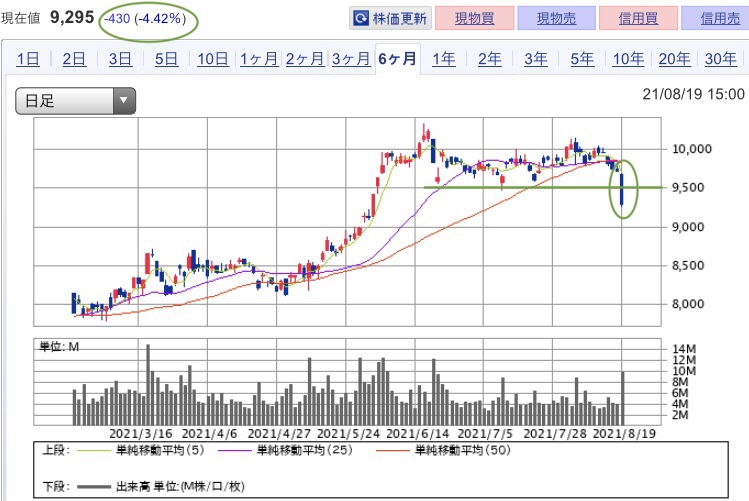
Task: Click the 9,000 price axis label
Action: click(x=688, y=227)
